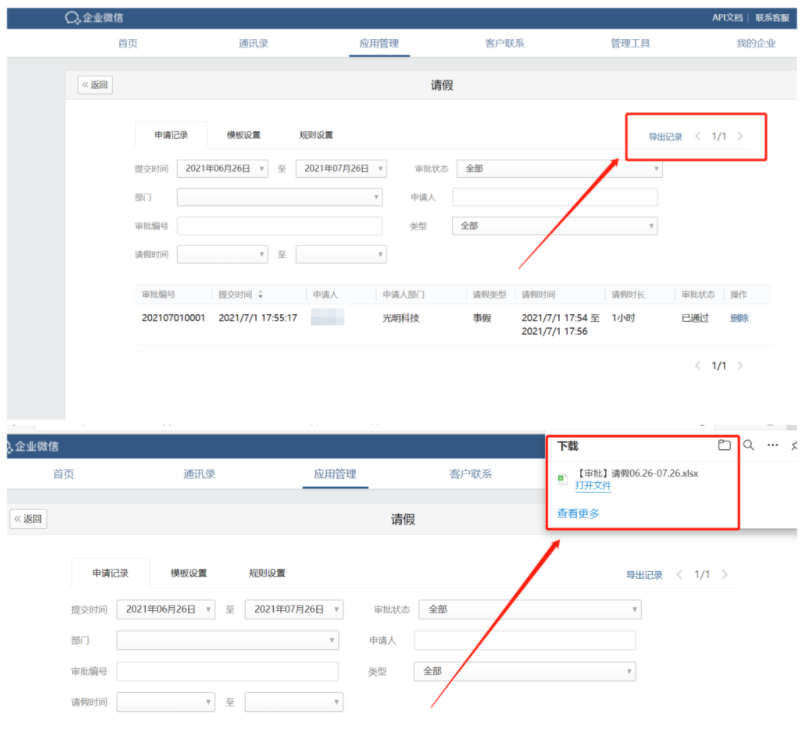
Task: Click the search magnifier icon beside 下载 panel
Action: pos(748,445)
